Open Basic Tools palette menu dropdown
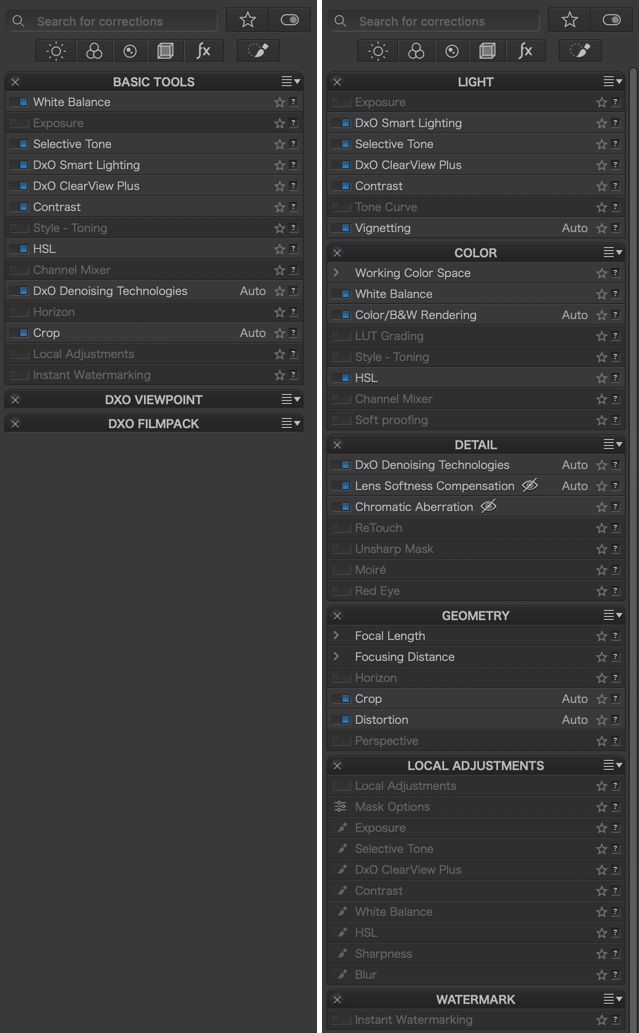 [291, 82]
